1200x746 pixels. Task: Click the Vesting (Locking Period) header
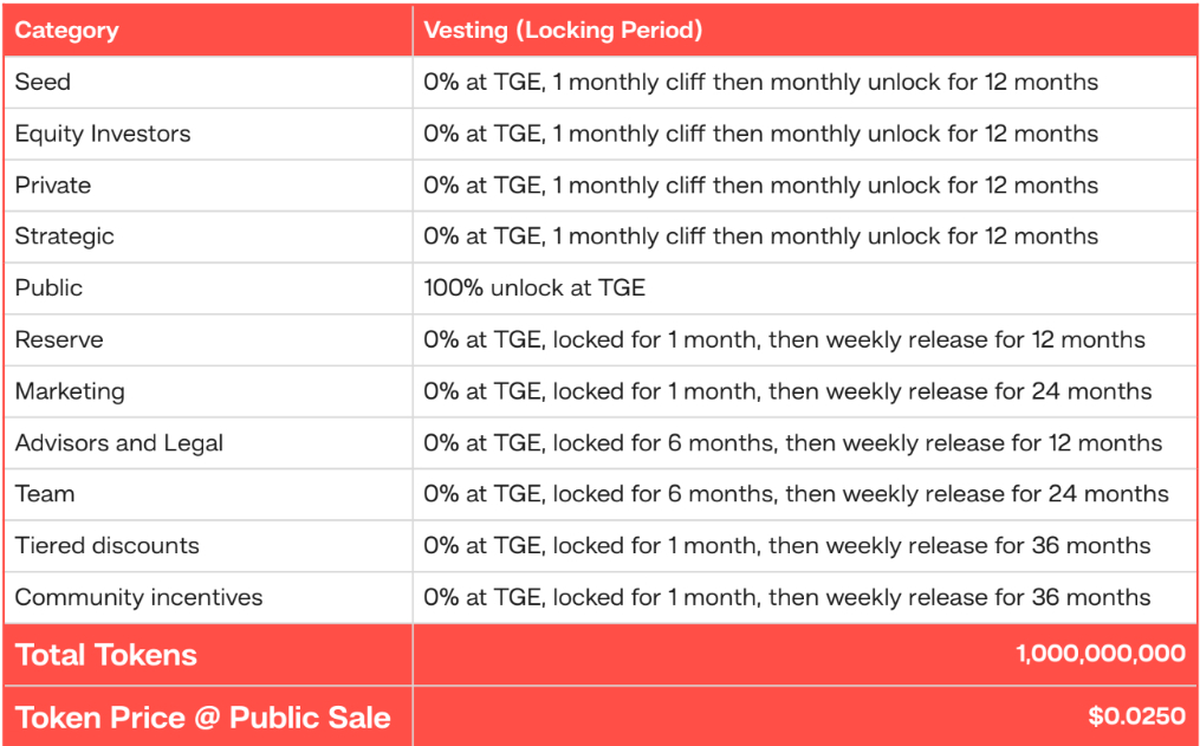pyautogui.click(x=562, y=30)
